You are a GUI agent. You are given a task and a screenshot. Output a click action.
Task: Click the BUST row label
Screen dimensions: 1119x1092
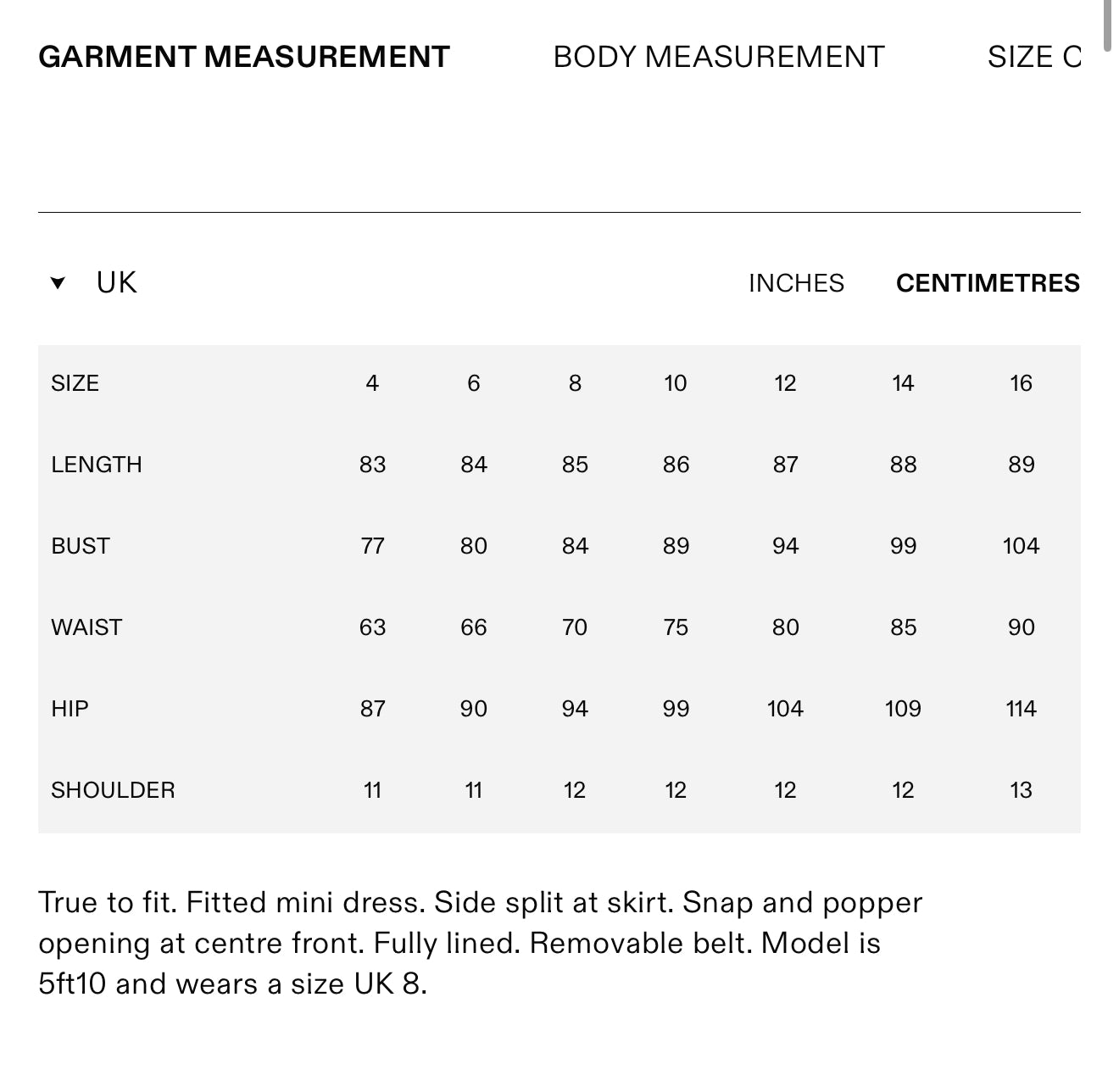tap(81, 546)
